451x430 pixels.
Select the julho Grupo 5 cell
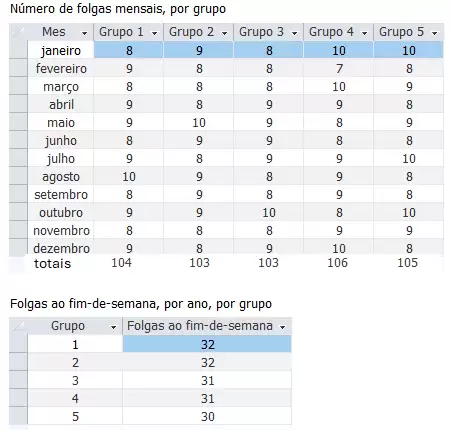409,158
